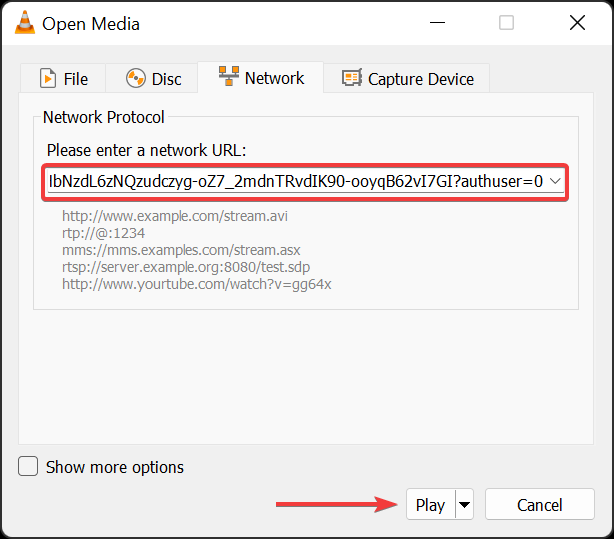This screenshot has height=539, width=614.
Task: Select the Capture Device card icon
Action: pyautogui.click(x=352, y=78)
